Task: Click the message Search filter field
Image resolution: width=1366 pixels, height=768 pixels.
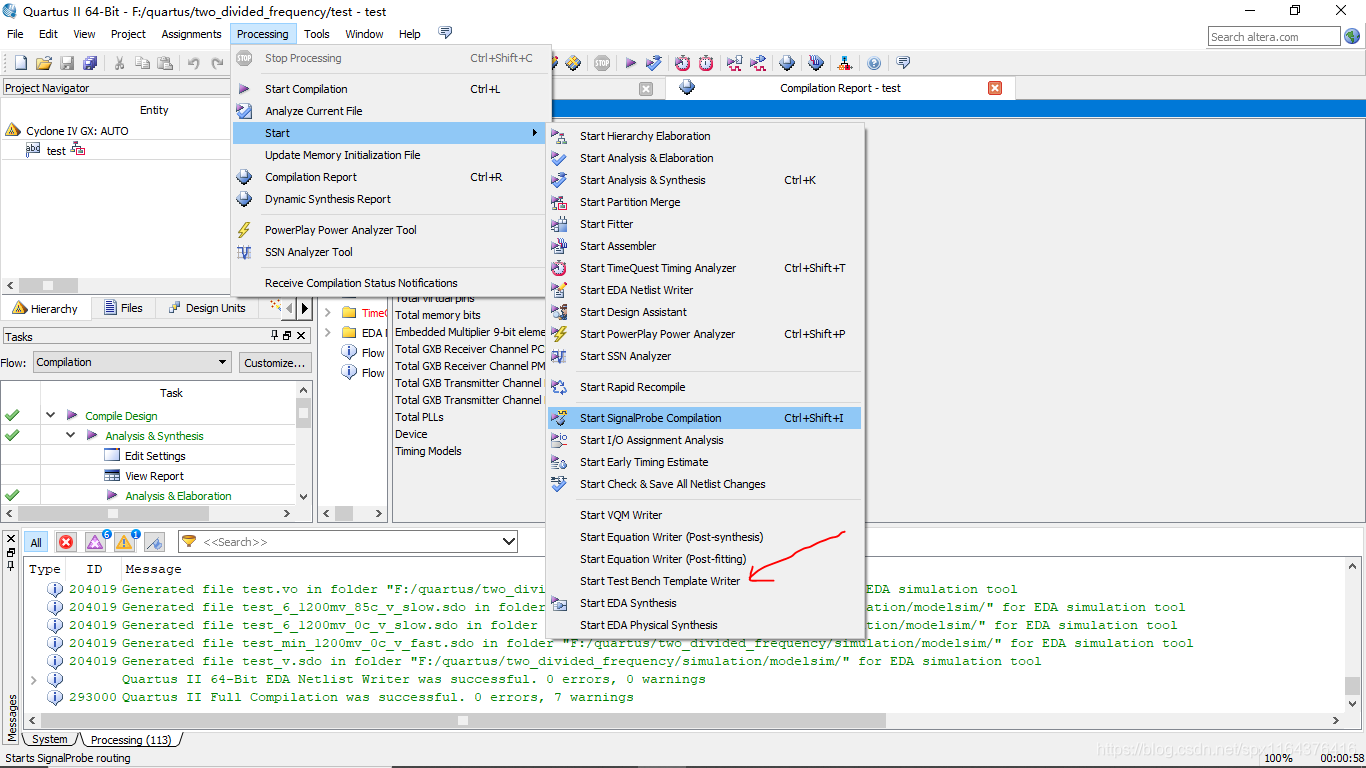Action: (x=348, y=541)
